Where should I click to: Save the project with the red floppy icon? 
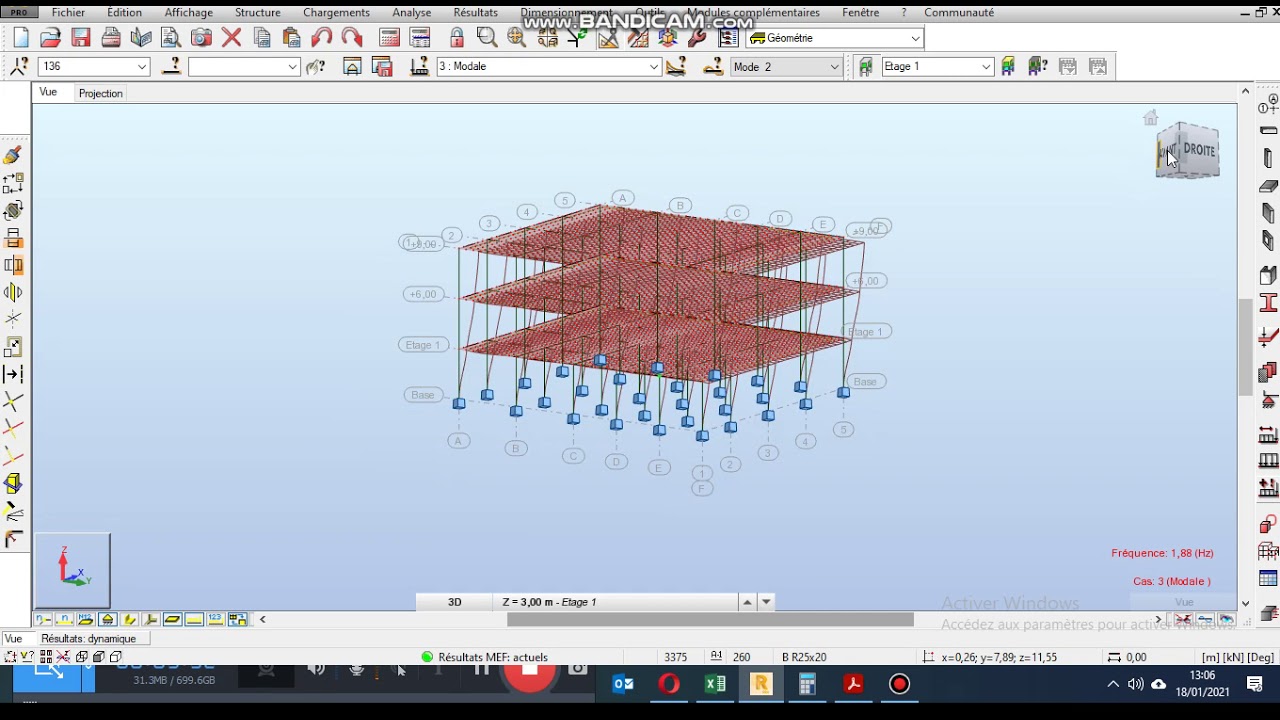[81, 38]
